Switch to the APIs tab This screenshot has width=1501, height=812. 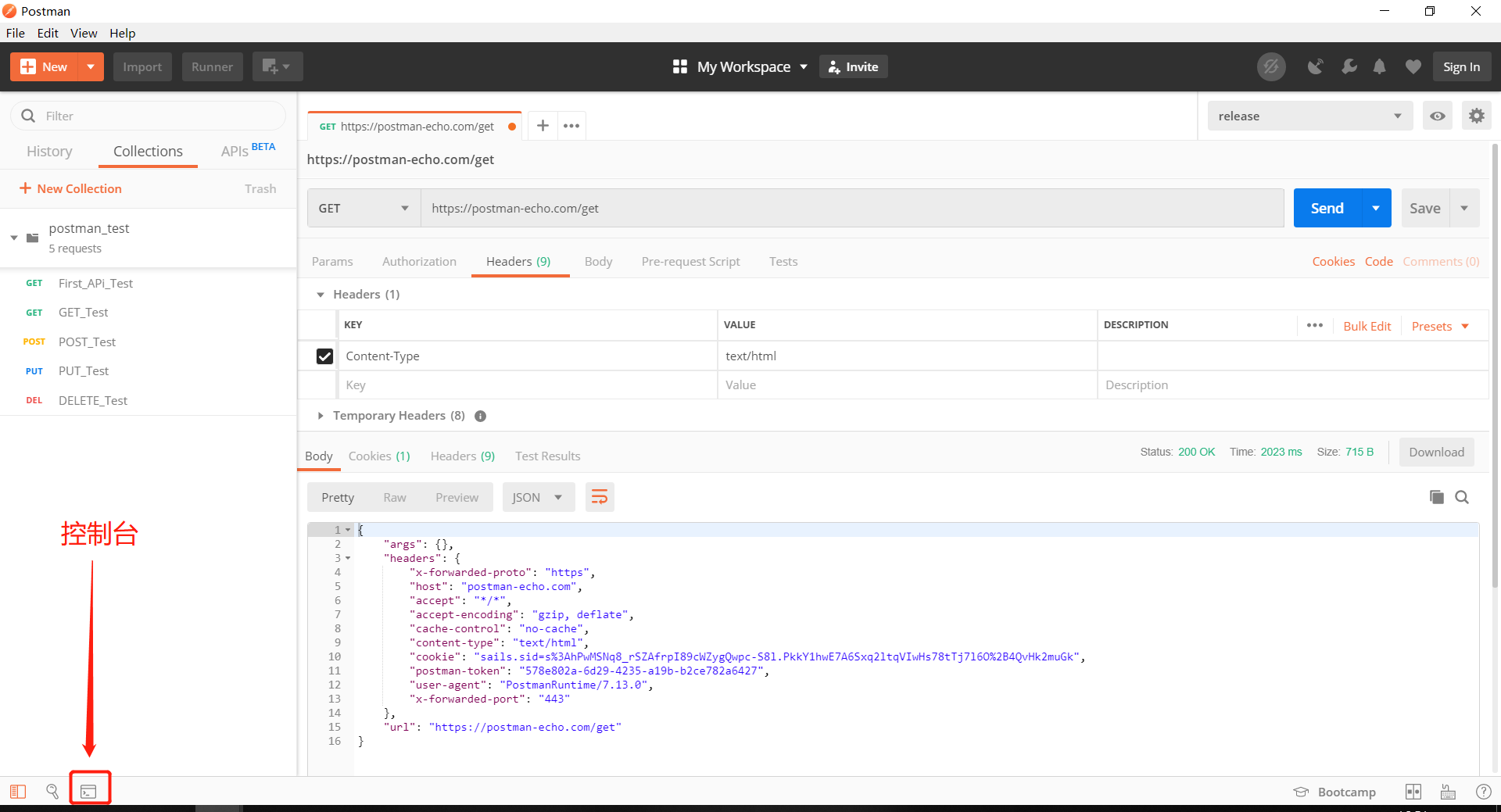coord(248,150)
